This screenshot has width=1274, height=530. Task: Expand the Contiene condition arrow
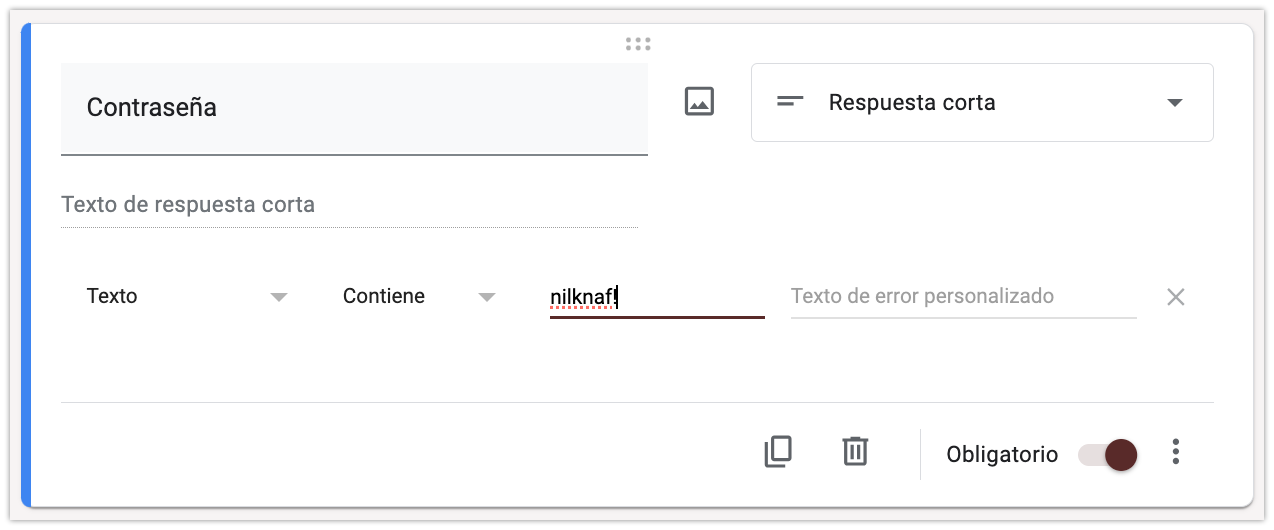click(487, 297)
